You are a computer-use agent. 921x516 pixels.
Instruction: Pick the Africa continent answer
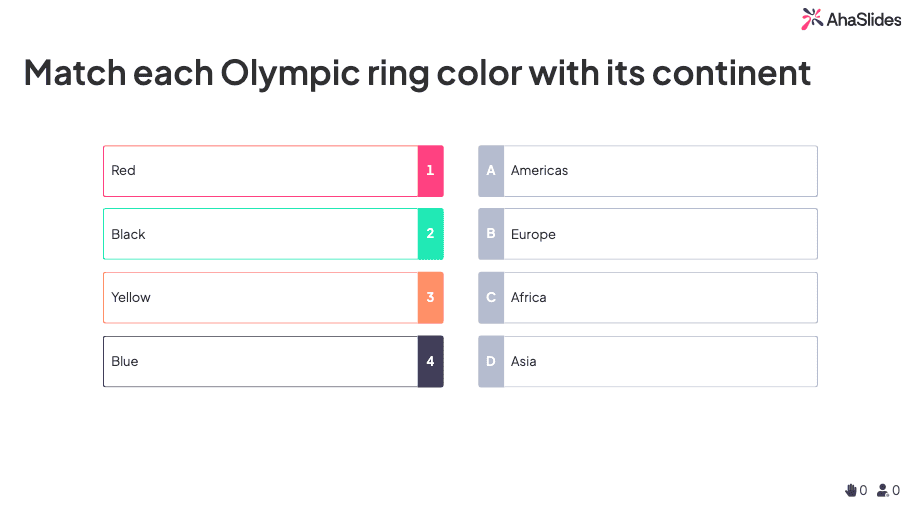coord(660,298)
